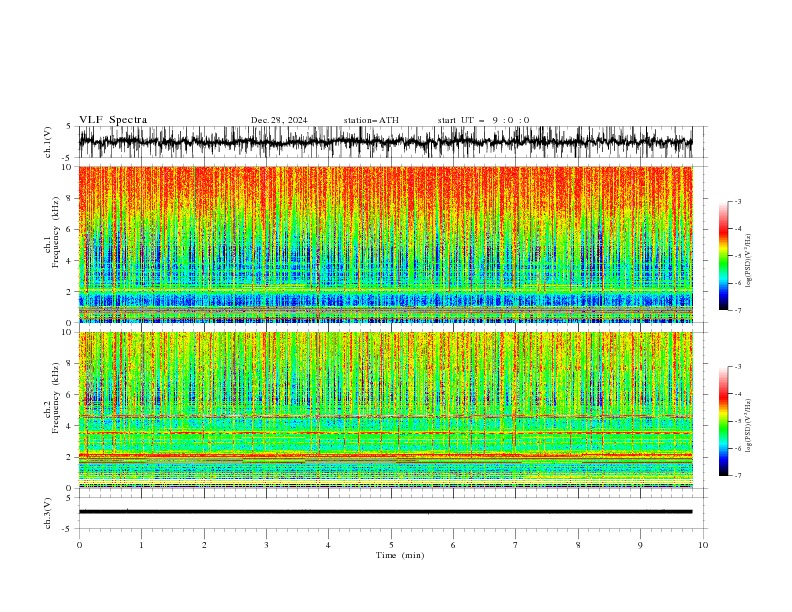Click inside the ch.2 spectrogram panel

(385, 410)
